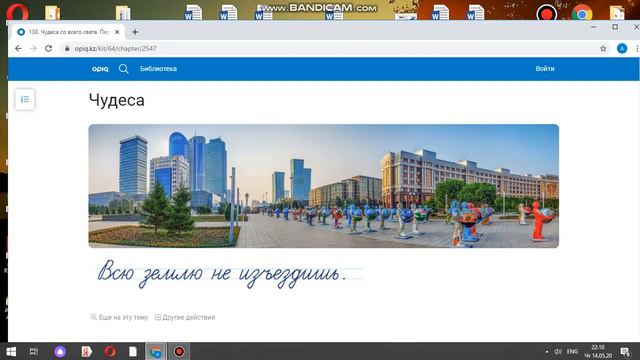The image size is (640, 360).
Task: Reload the opiq.kz page
Action: click(48, 49)
